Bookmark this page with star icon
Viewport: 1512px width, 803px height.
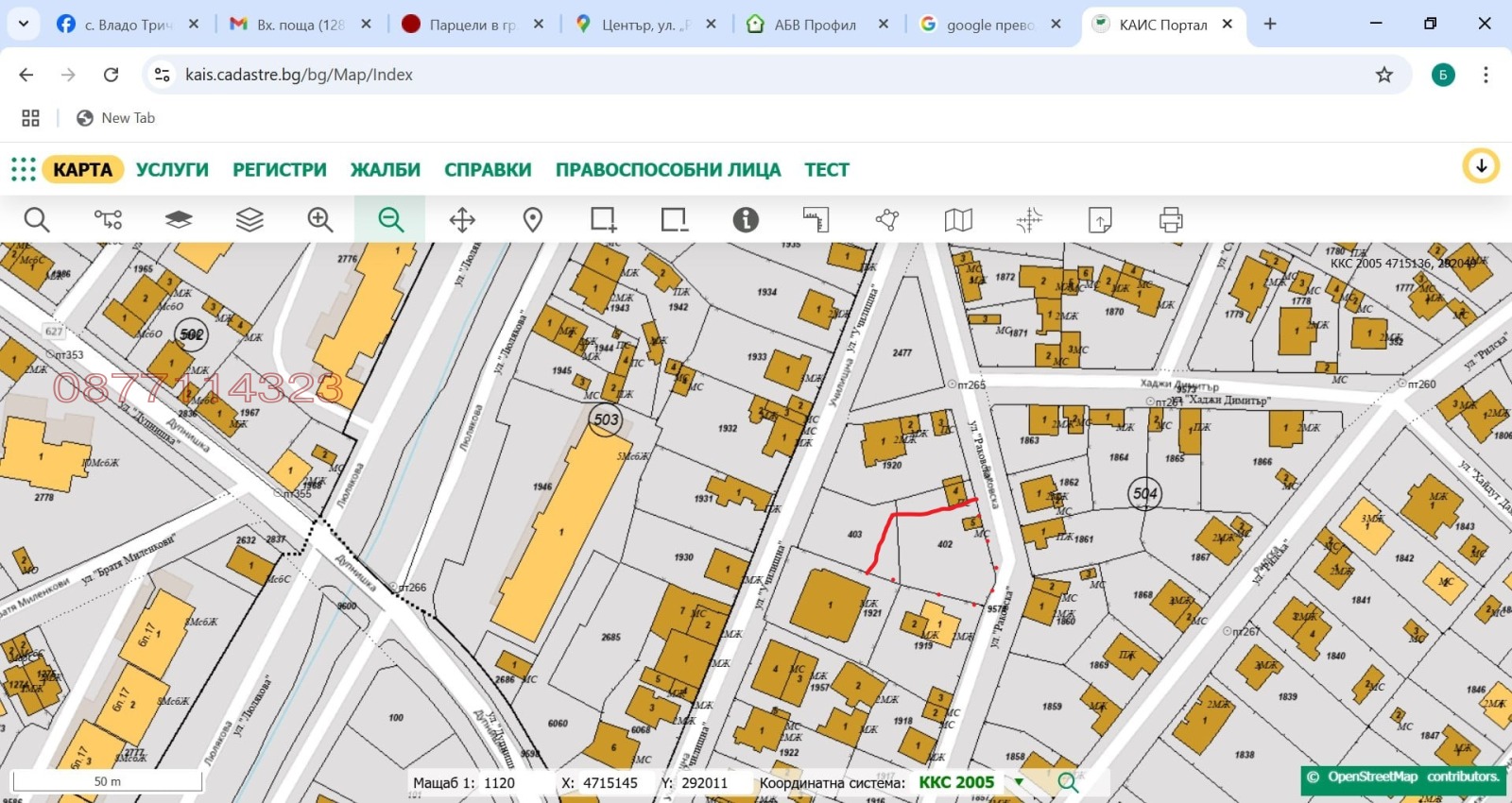1383,75
